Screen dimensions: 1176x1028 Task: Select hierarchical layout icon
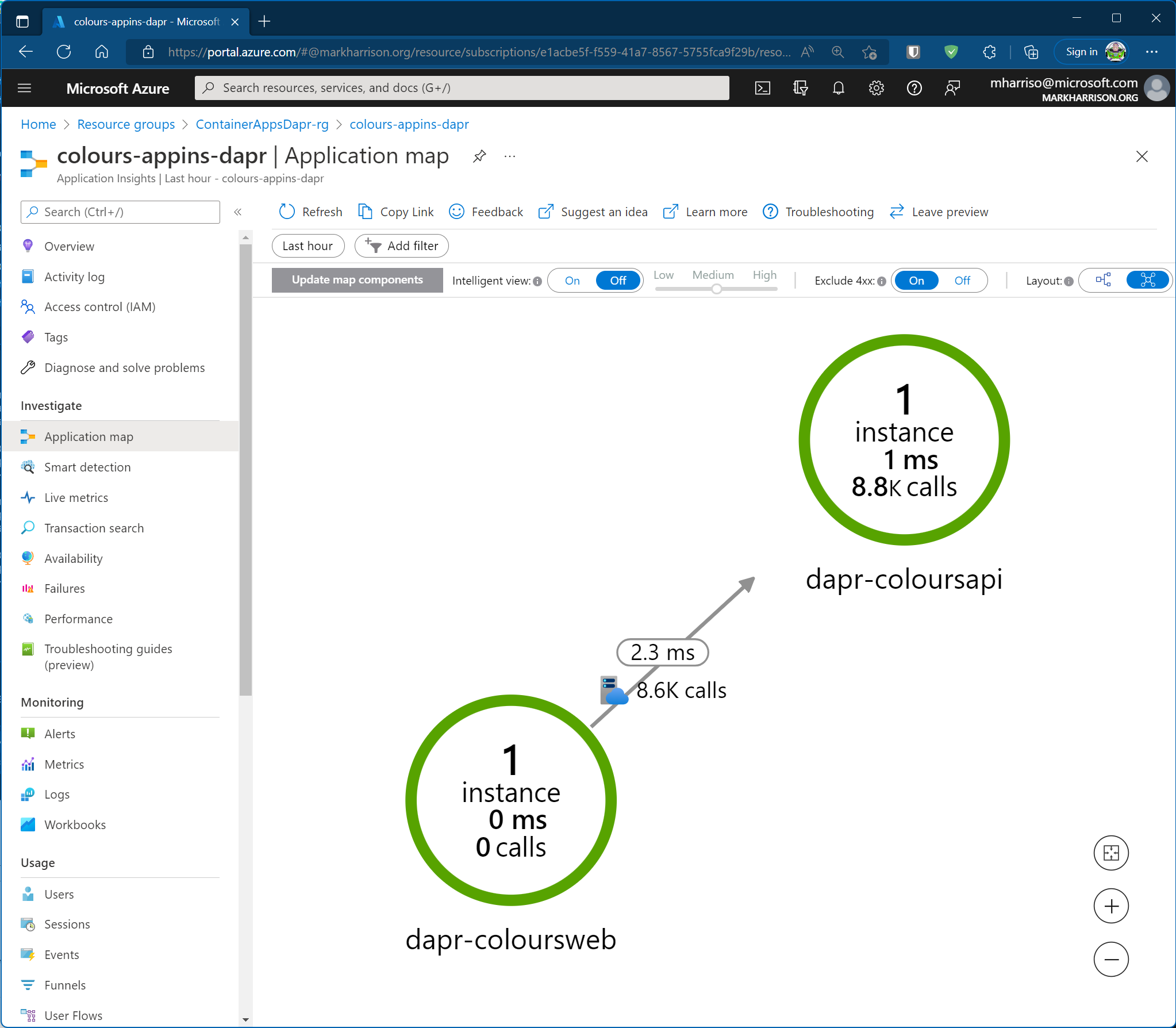[1103, 281]
